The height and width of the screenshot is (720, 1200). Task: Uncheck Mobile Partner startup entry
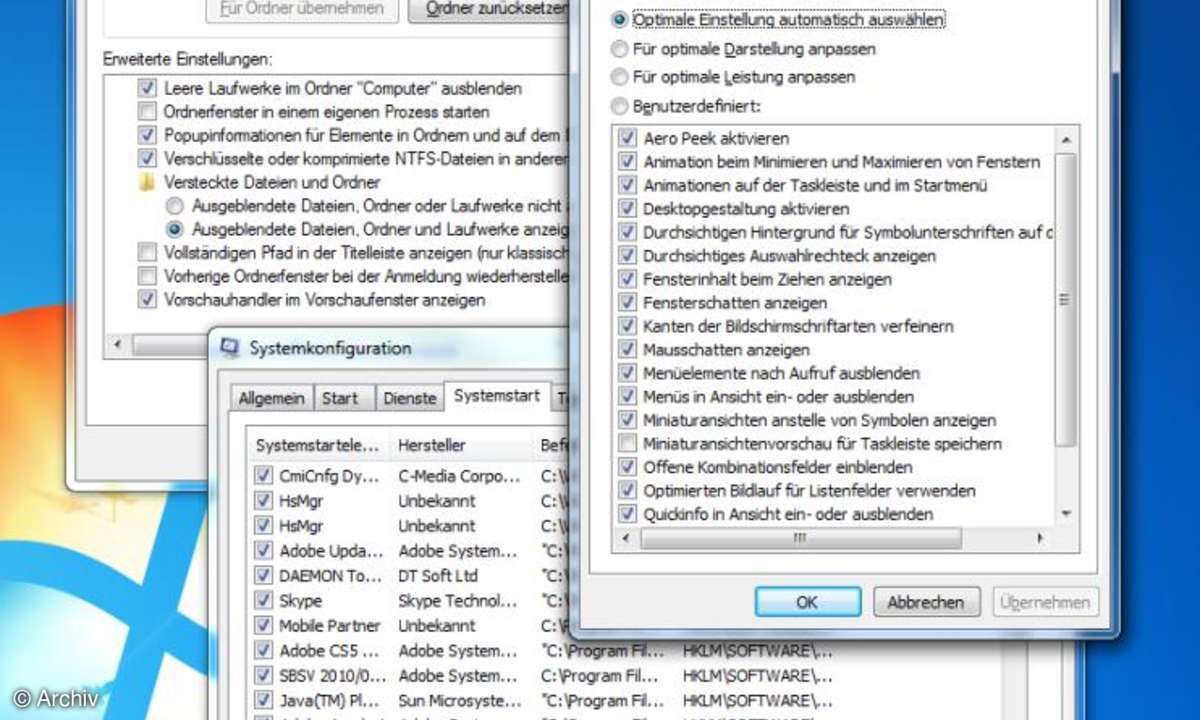tap(263, 625)
